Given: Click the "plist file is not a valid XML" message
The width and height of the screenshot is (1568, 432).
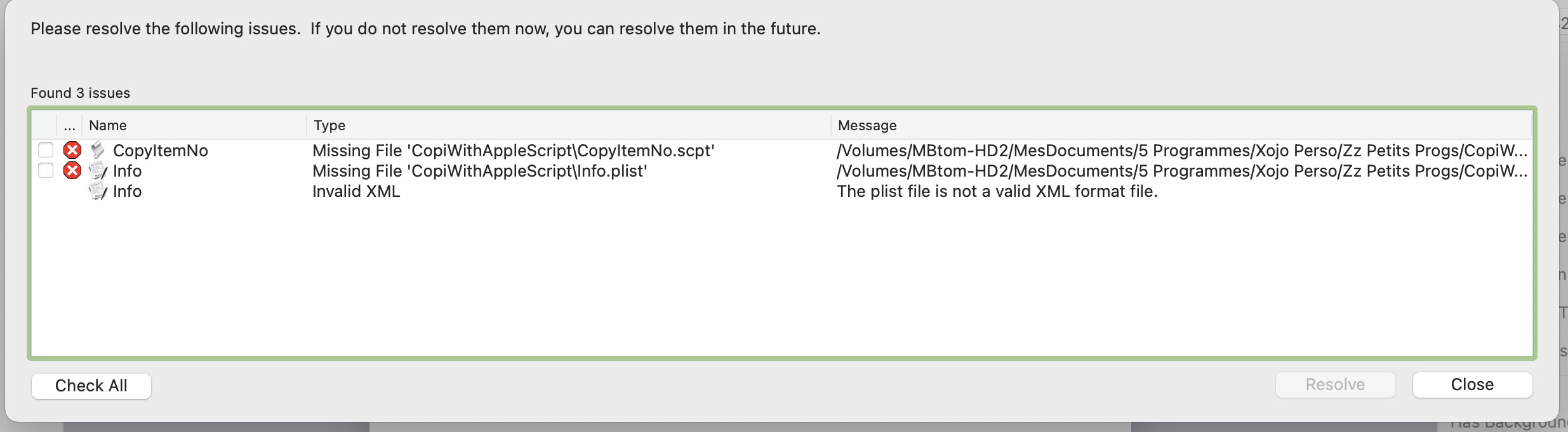Looking at the screenshot, I should point(997,191).
